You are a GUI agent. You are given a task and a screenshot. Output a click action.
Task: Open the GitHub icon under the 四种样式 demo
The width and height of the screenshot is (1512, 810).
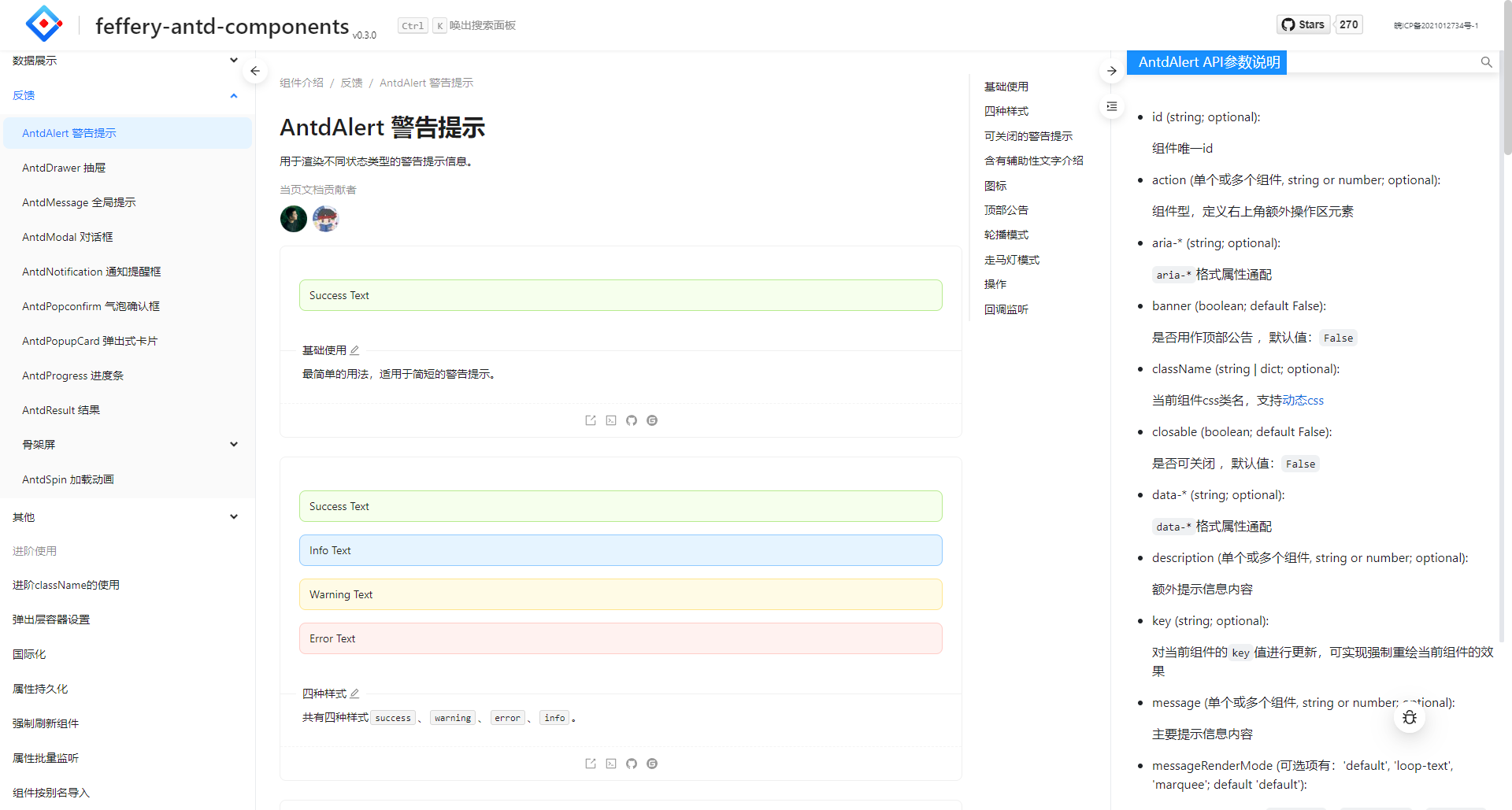pyautogui.click(x=632, y=764)
